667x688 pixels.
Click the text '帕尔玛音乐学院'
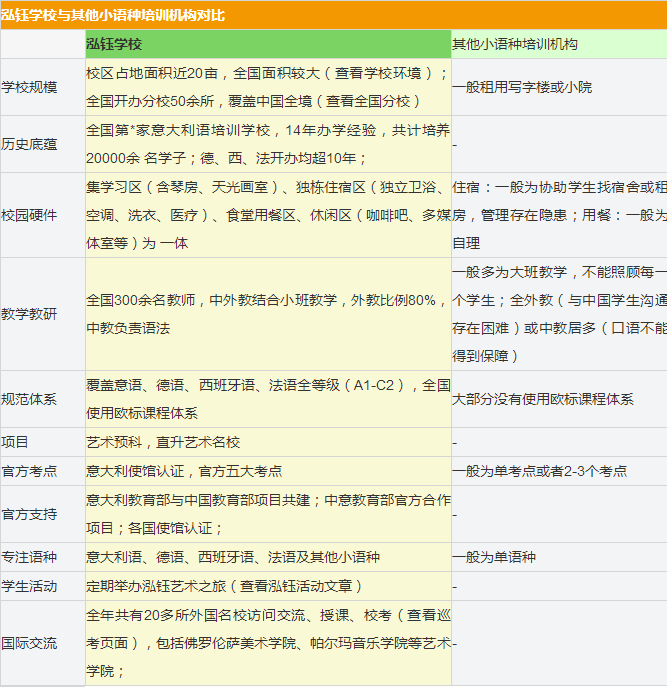point(359,643)
